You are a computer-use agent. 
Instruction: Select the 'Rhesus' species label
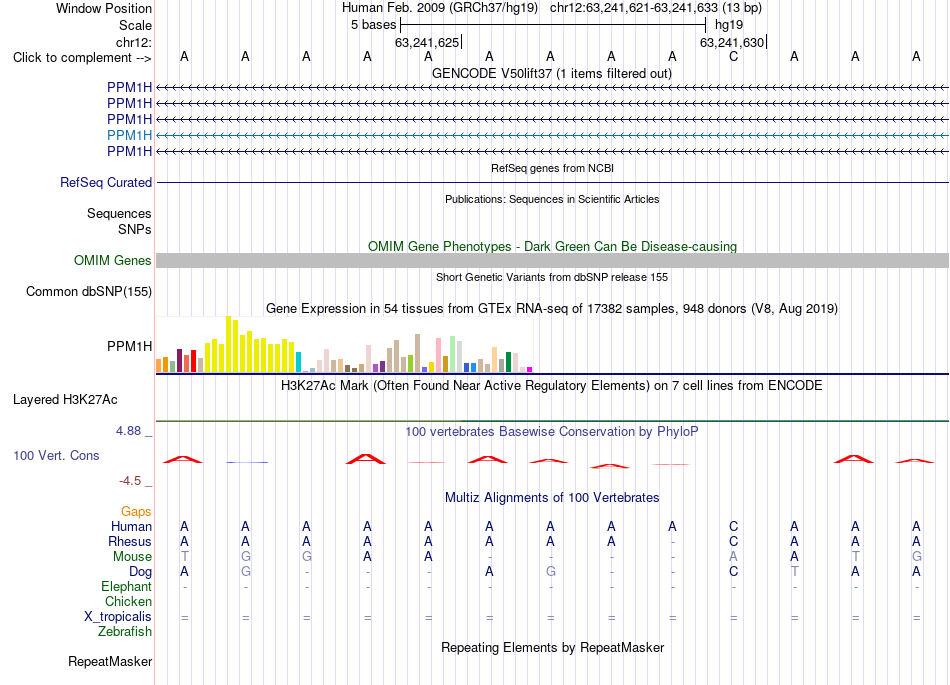(130, 541)
